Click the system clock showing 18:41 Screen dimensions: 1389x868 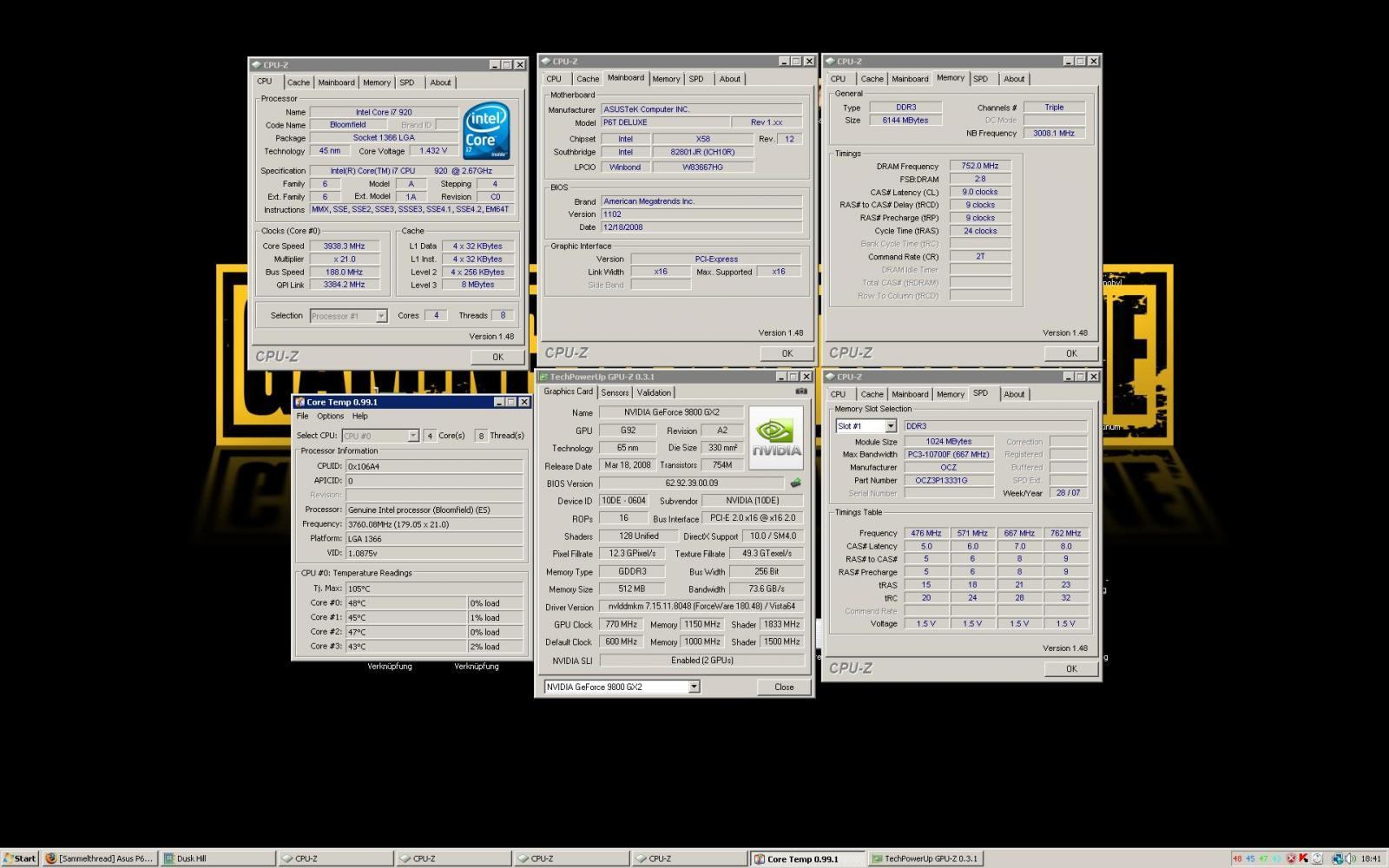(x=1371, y=858)
